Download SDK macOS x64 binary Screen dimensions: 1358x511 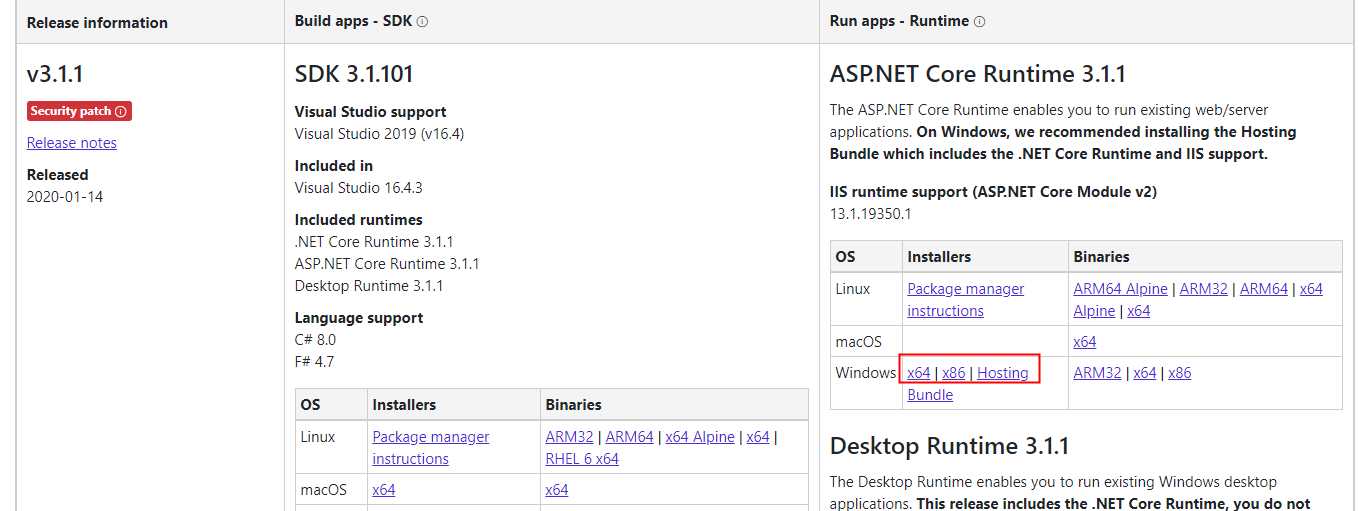pyautogui.click(x=556, y=490)
